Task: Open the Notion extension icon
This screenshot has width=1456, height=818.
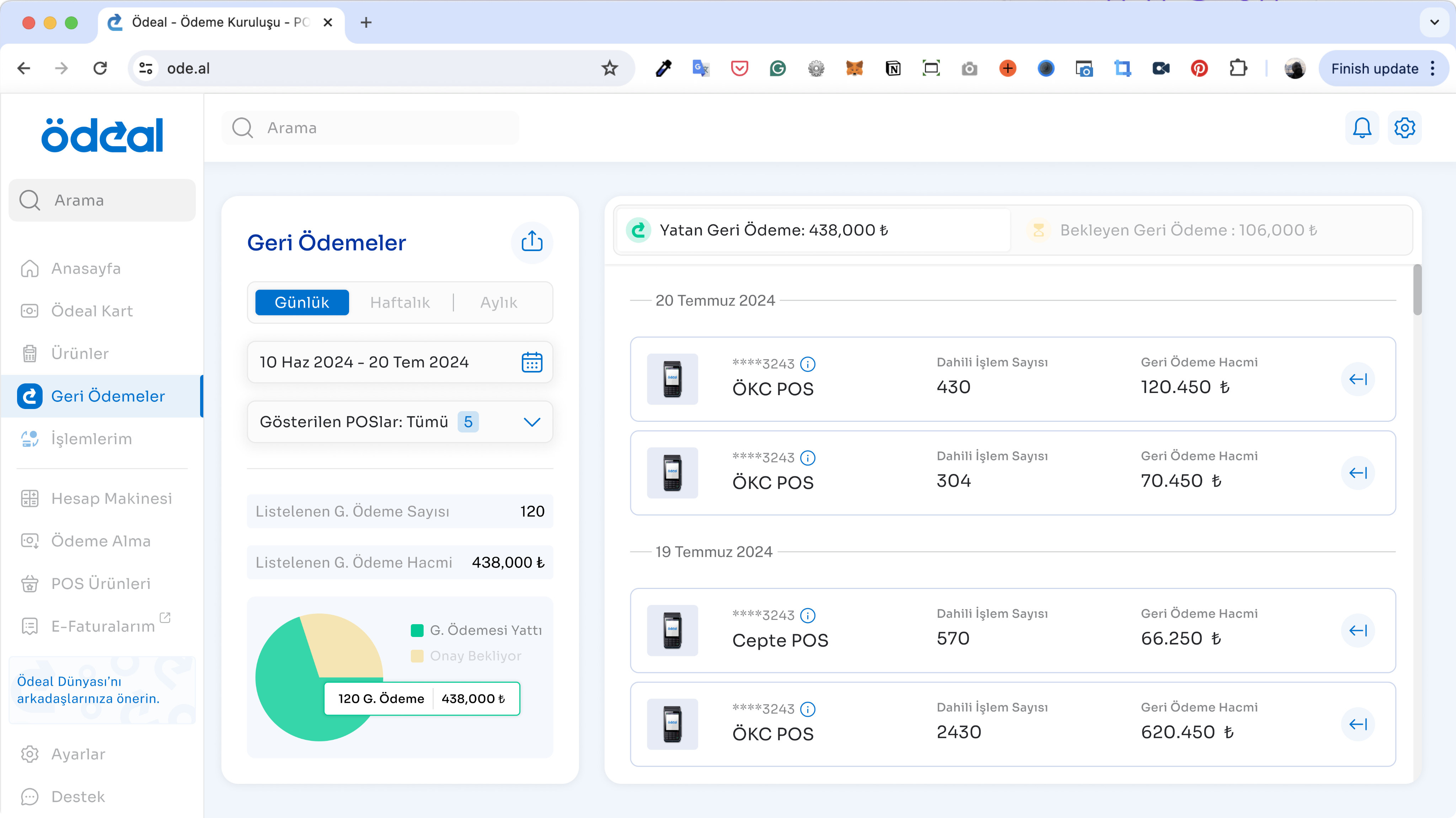Action: click(x=893, y=68)
